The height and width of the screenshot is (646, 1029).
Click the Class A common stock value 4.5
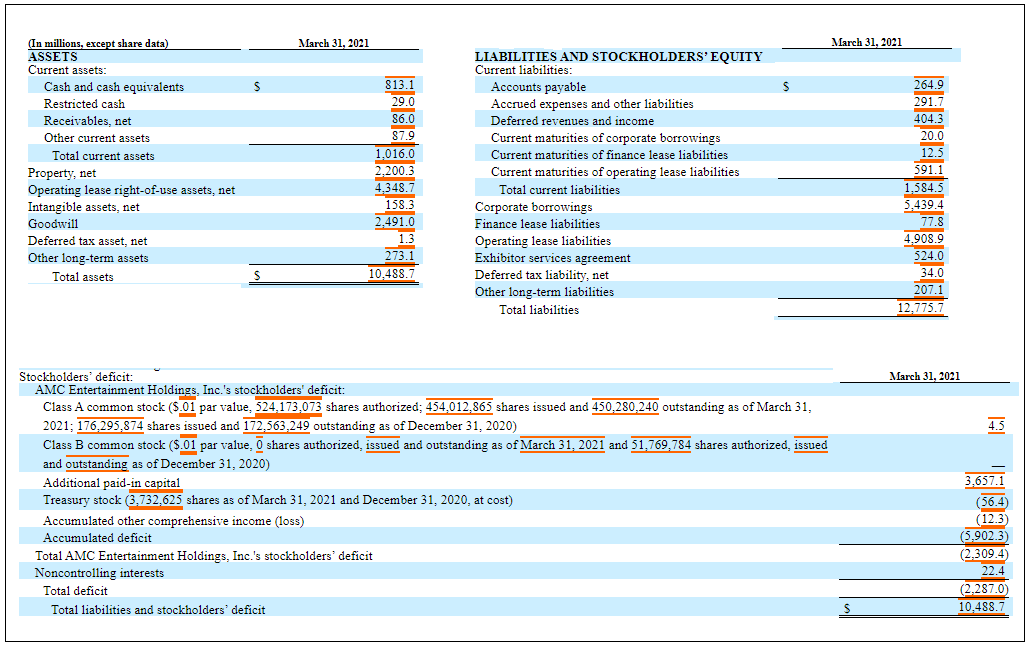click(x=996, y=426)
